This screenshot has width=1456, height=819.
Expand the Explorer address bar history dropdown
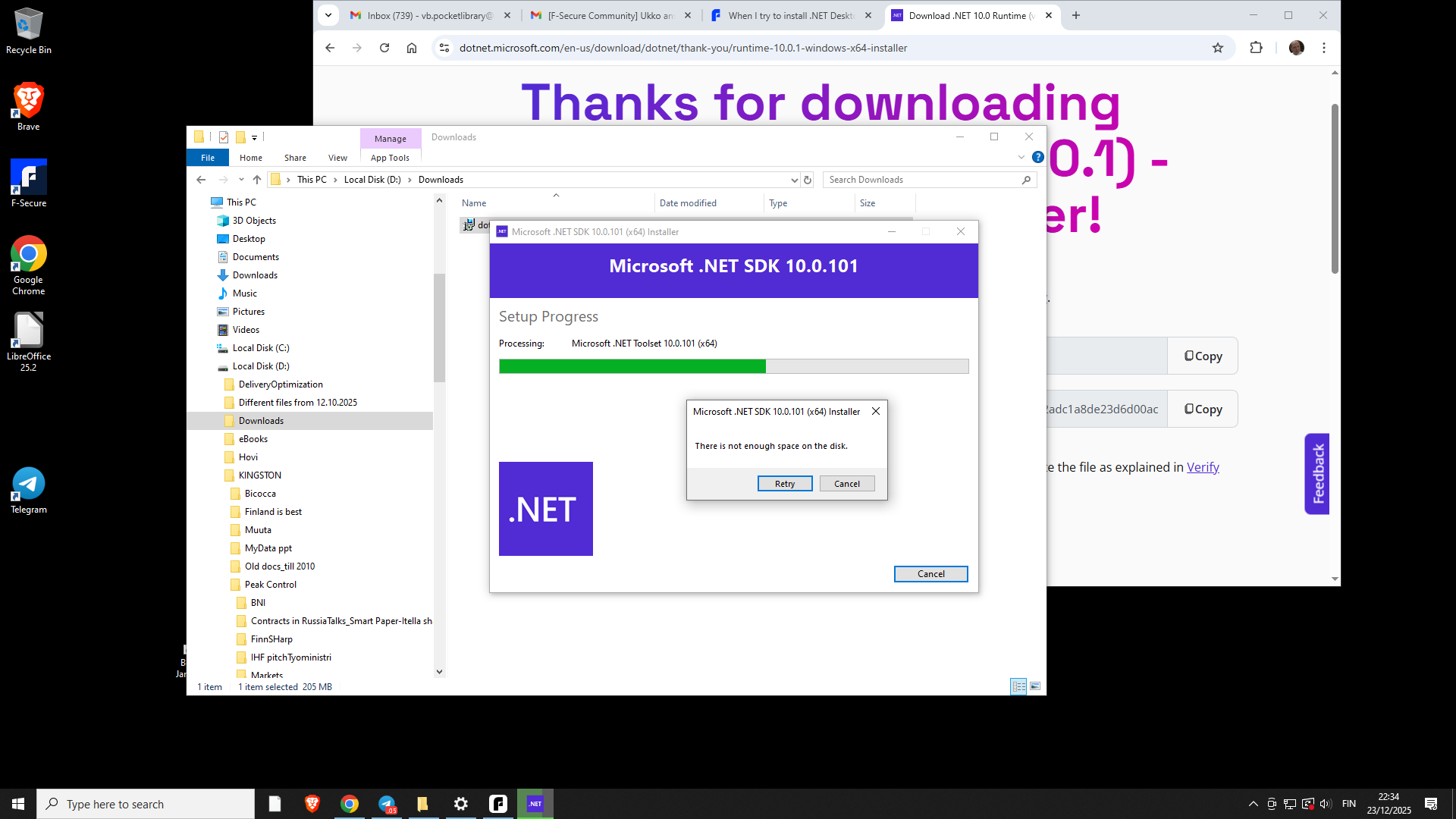[x=794, y=180]
